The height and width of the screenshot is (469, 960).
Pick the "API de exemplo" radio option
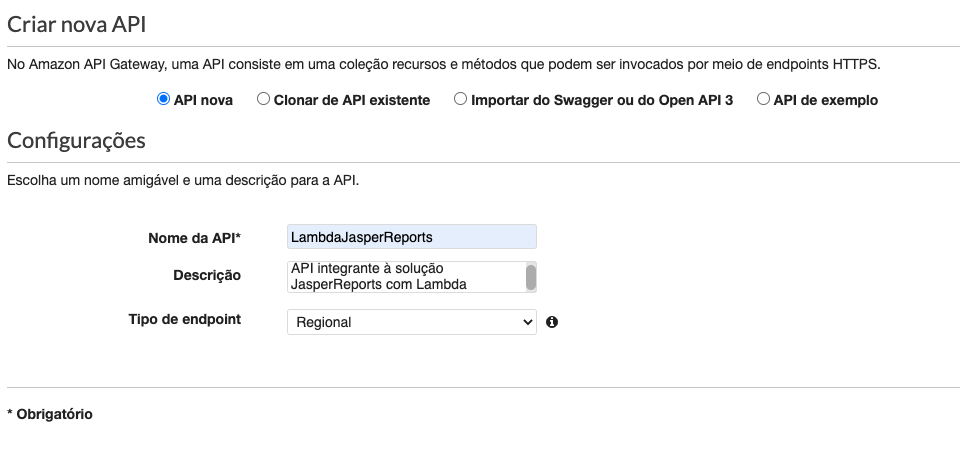pyautogui.click(x=763, y=99)
